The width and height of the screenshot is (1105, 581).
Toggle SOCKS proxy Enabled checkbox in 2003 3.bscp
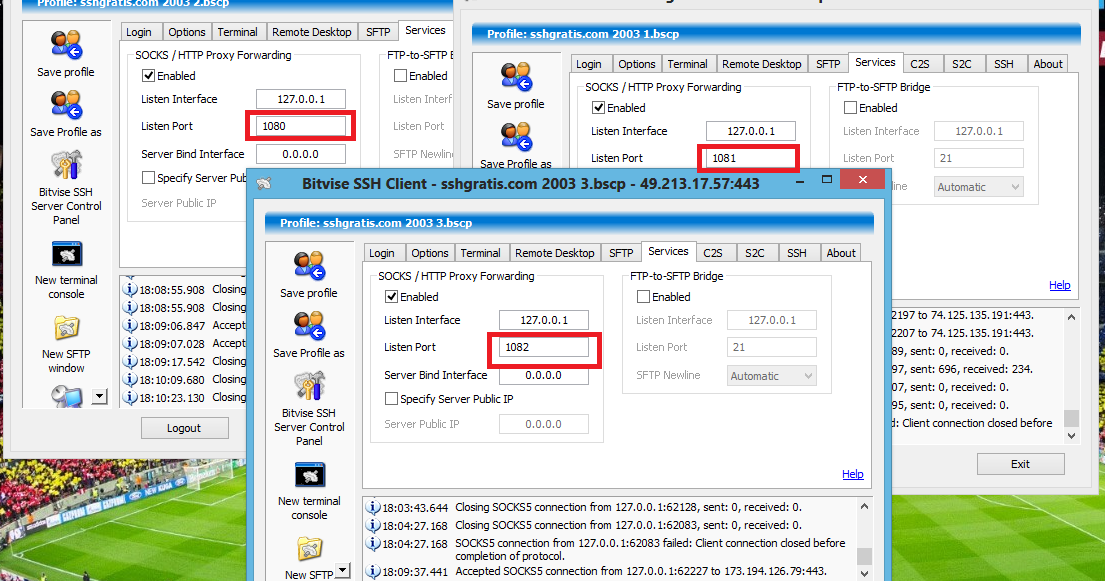coord(392,297)
